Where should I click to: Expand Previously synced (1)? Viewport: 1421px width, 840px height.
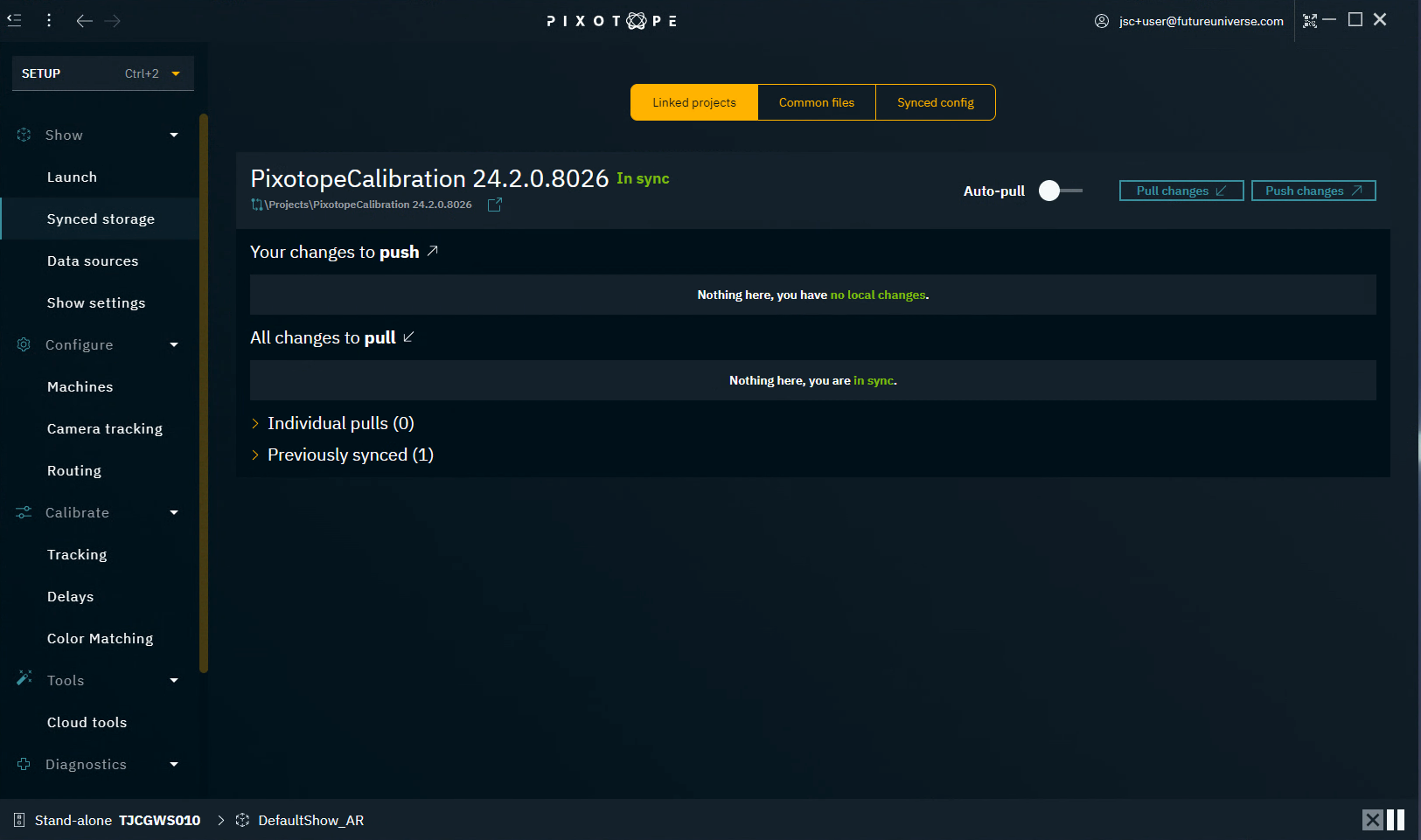click(x=342, y=455)
